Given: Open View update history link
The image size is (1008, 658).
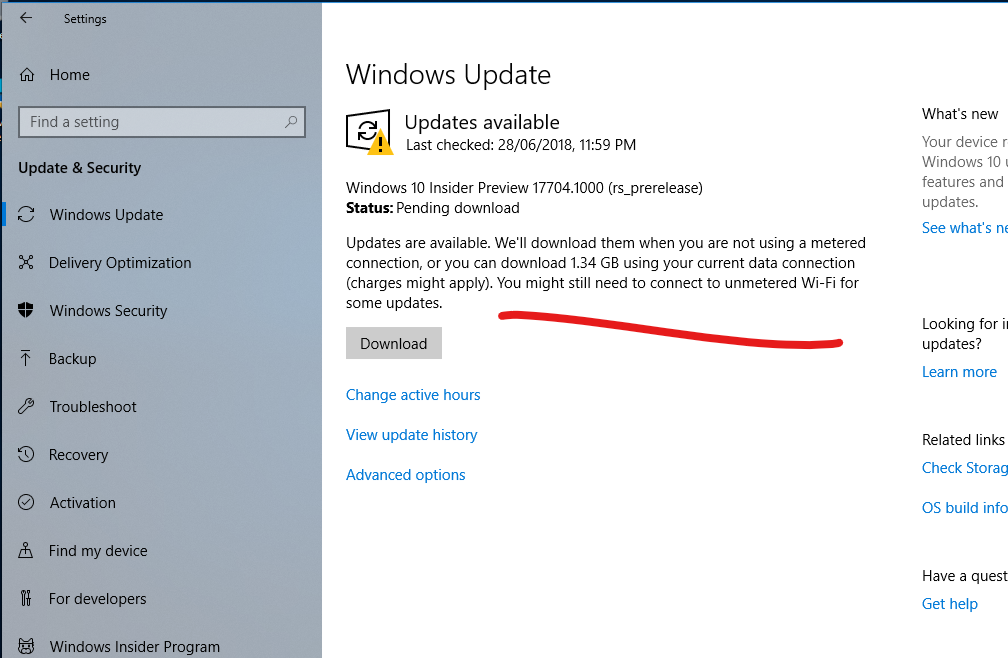Looking at the screenshot, I should [411, 434].
